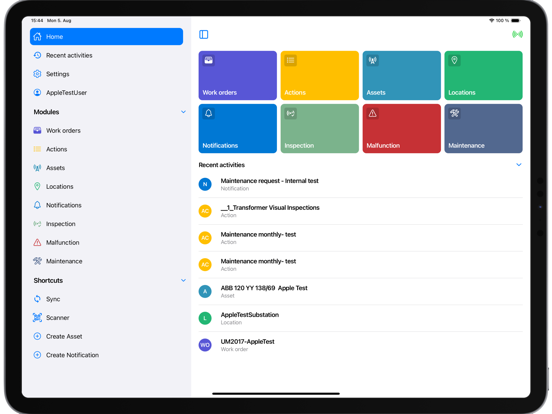552x414 pixels.
Task: Click the Settings gear icon
Action: pos(37,74)
